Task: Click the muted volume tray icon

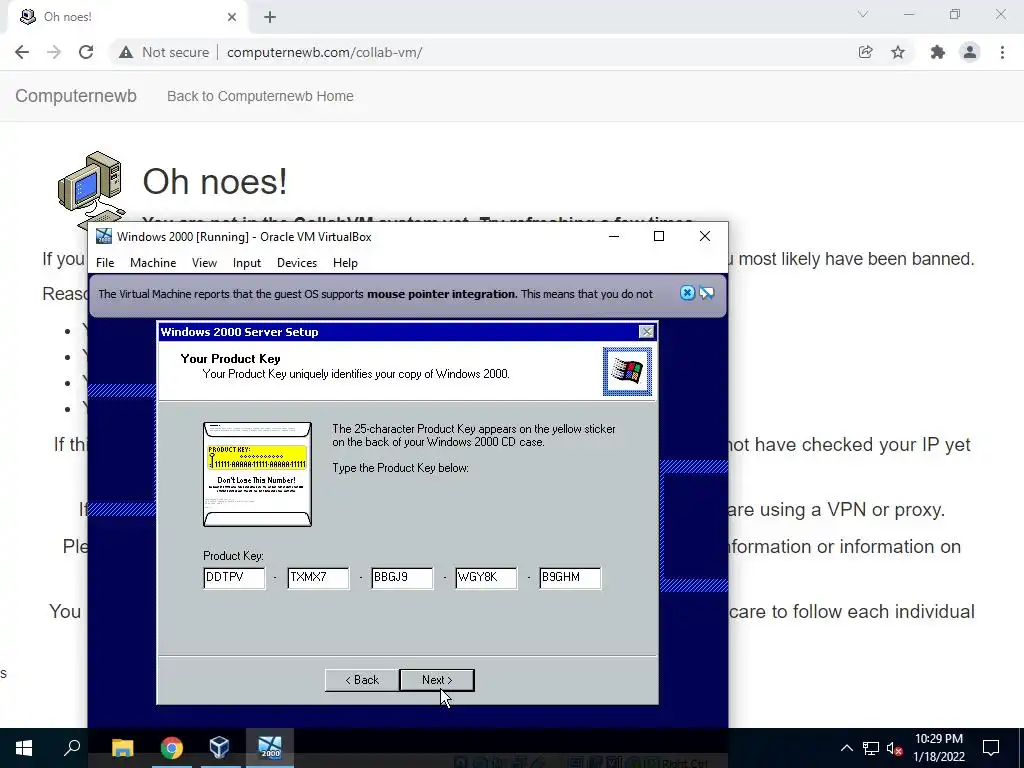Action: [894, 748]
